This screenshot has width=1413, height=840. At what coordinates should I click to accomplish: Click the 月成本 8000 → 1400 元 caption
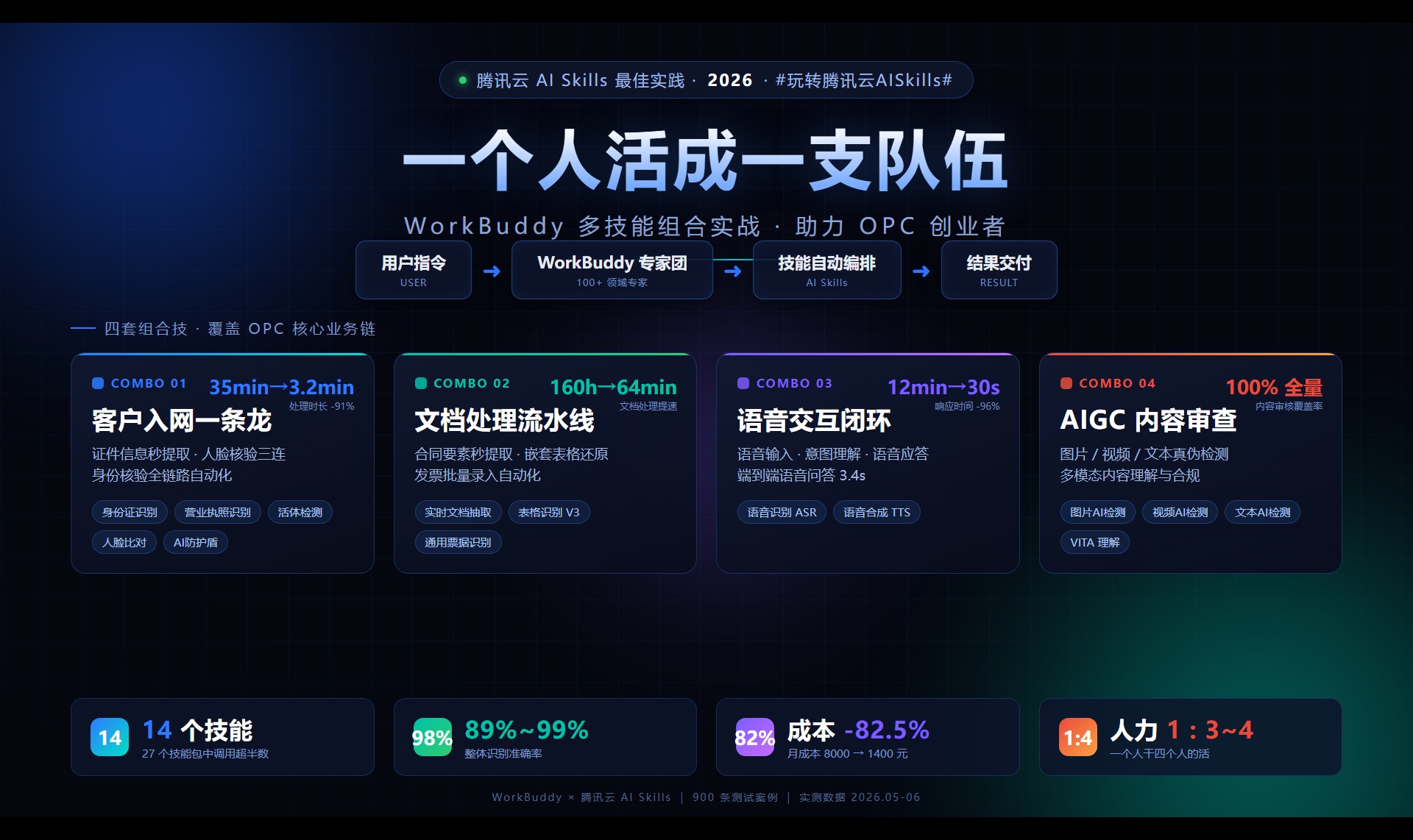pos(848,754)
